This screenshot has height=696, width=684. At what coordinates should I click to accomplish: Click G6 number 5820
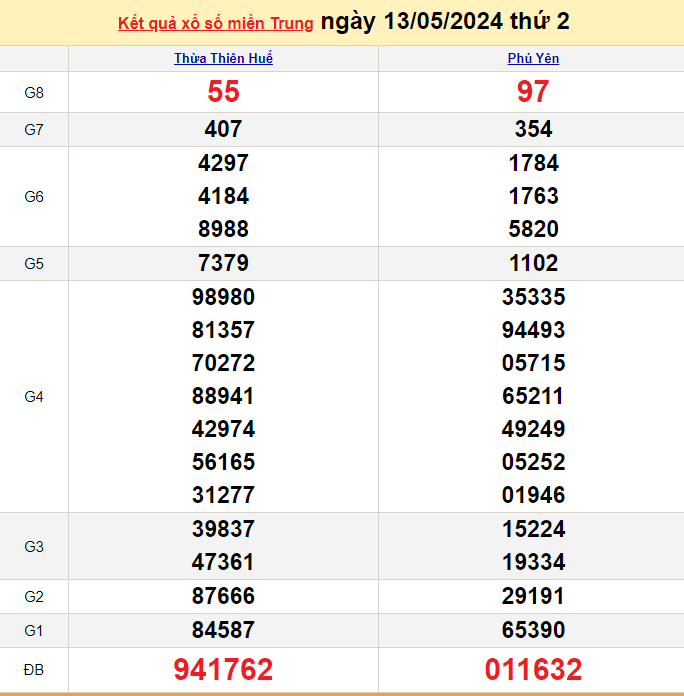click(x=533, y=229)
